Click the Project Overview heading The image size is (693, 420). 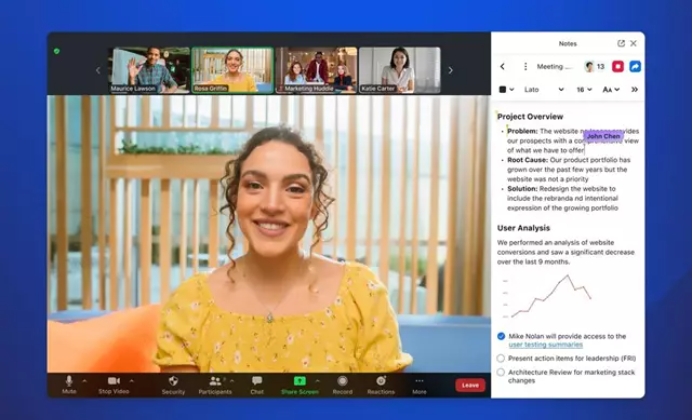(x=530, y=117)
